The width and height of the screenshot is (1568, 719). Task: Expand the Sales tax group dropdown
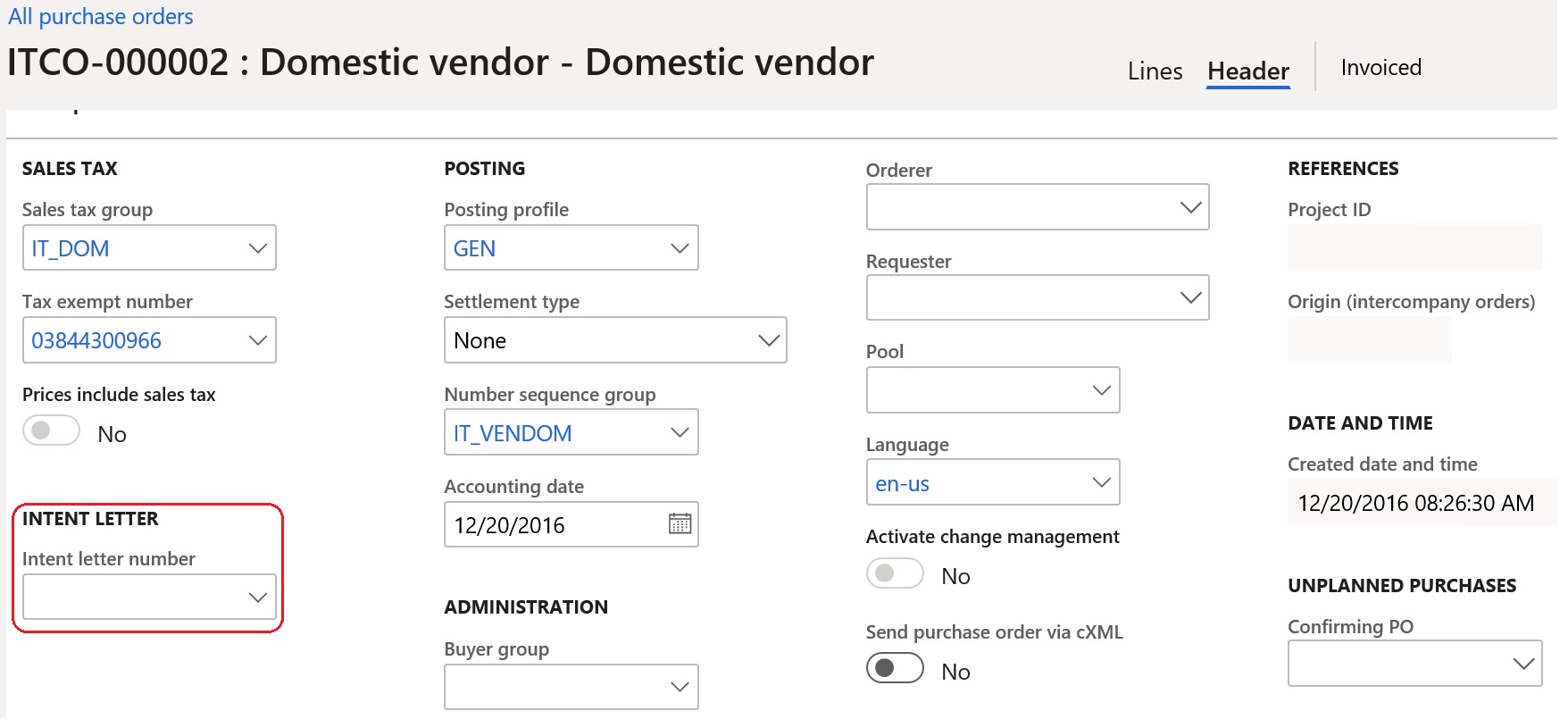coord(257,248)
